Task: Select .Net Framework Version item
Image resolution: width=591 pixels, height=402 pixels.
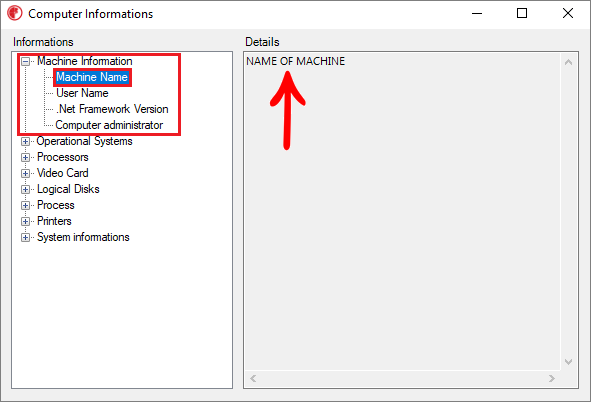Action: click(x=112, y=109)
